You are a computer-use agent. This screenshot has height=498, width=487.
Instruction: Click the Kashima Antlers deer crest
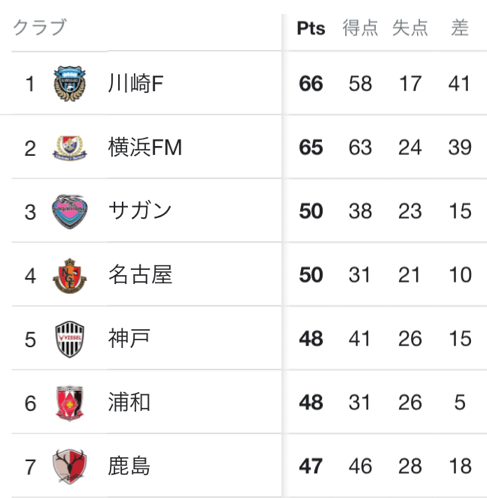tap(70, 466)
